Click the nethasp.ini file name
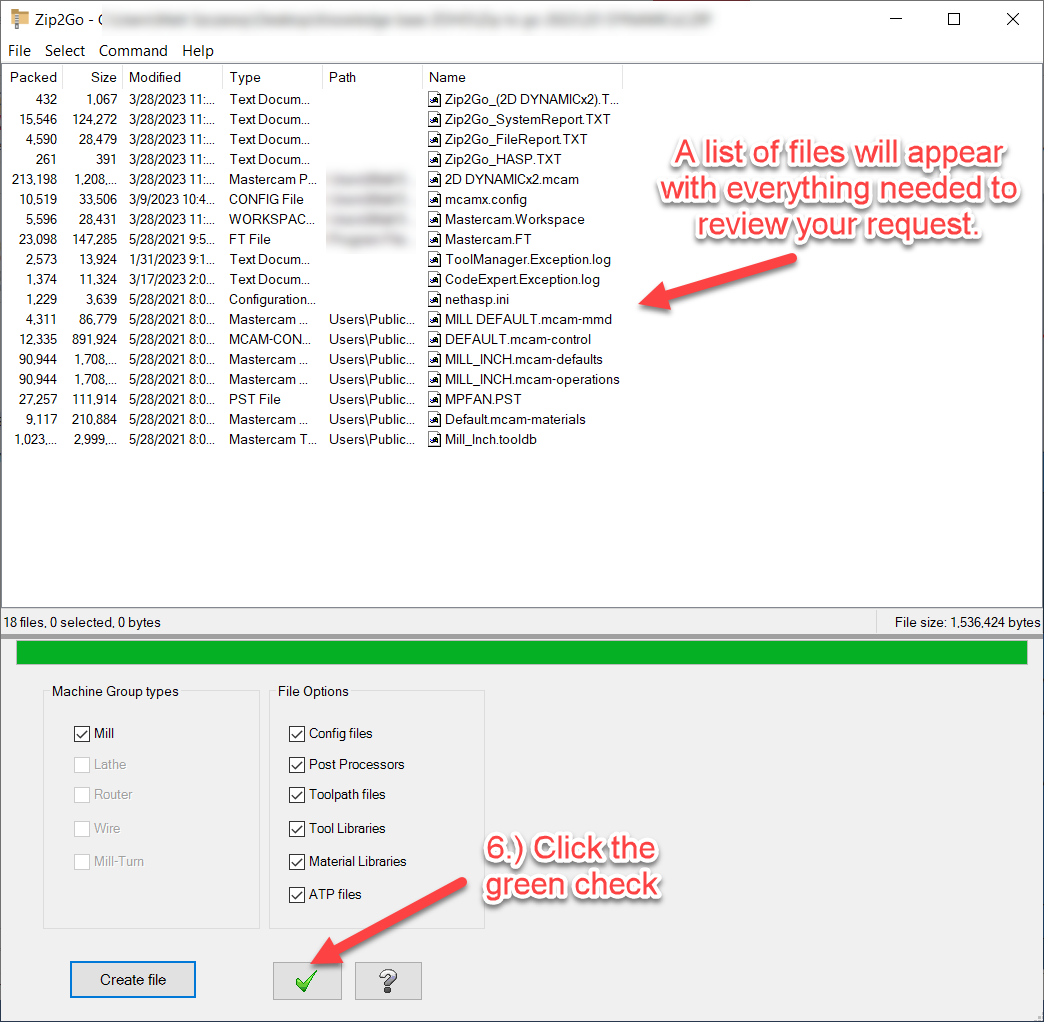 point(477,299)
